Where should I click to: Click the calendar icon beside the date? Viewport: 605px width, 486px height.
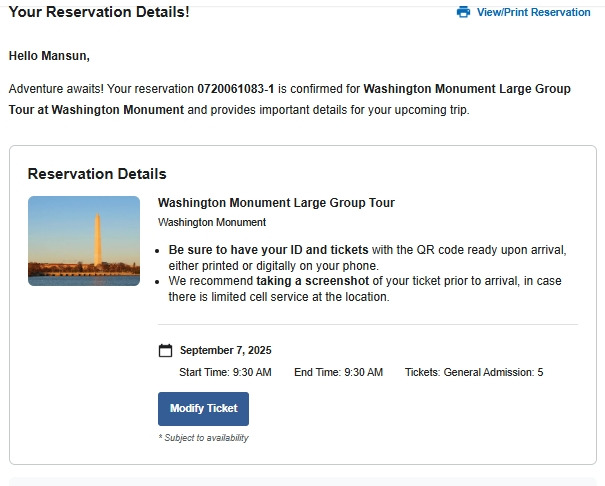166,350
